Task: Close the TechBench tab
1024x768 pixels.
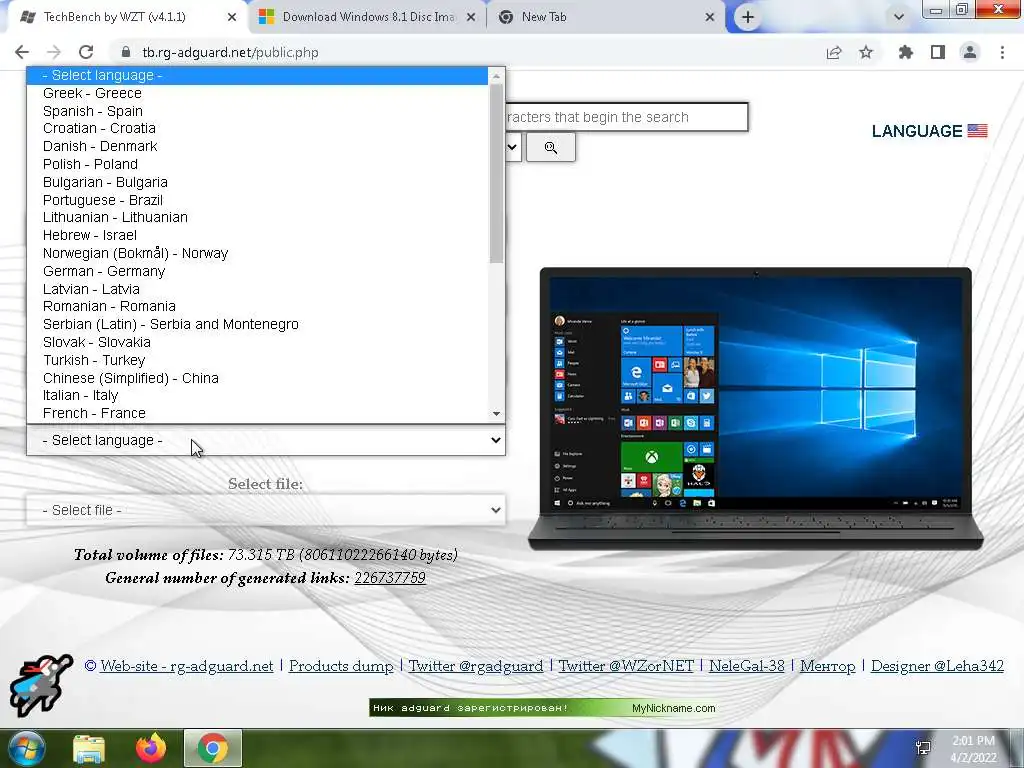Action: click(x=232, y=17)
